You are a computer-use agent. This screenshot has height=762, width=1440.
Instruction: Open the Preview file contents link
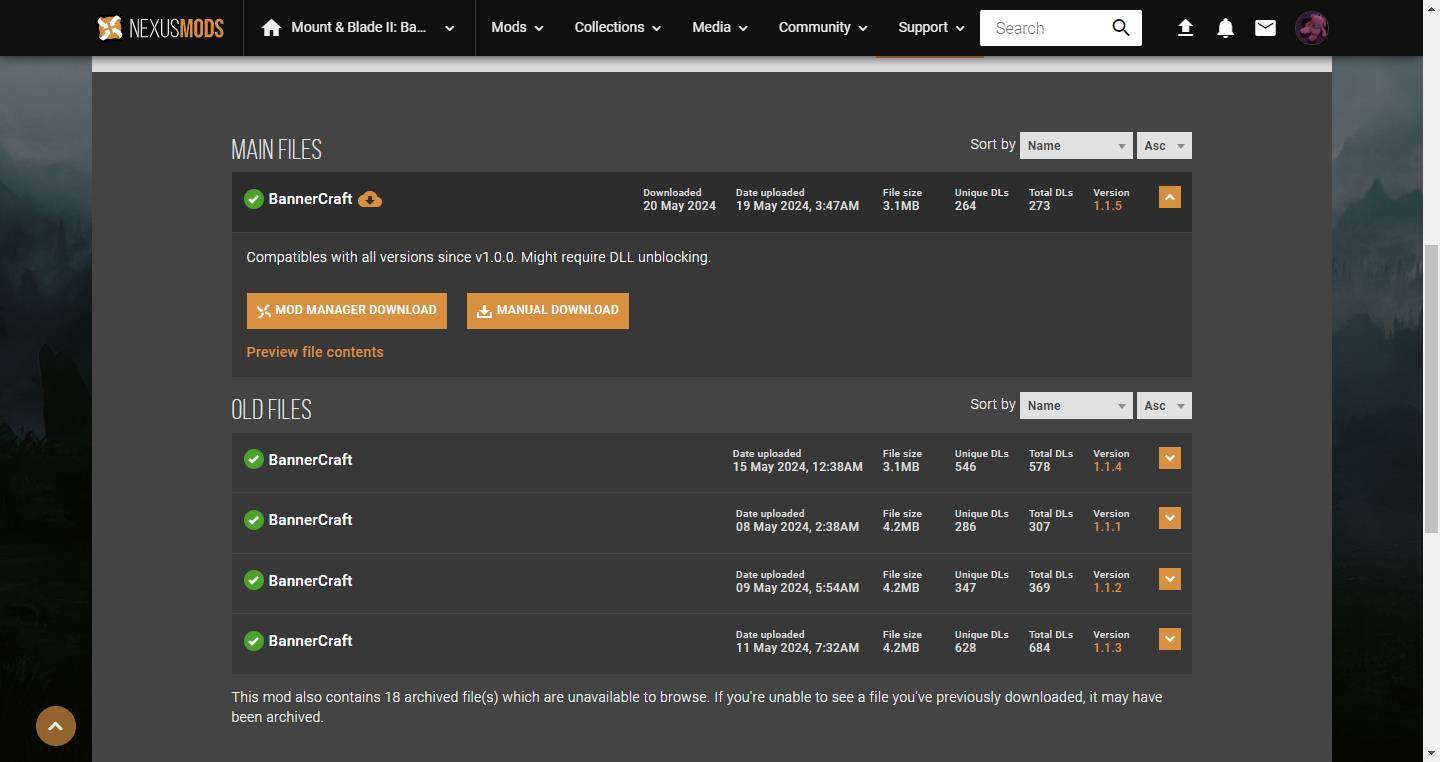pyautogui.click(x=315, y=352)
